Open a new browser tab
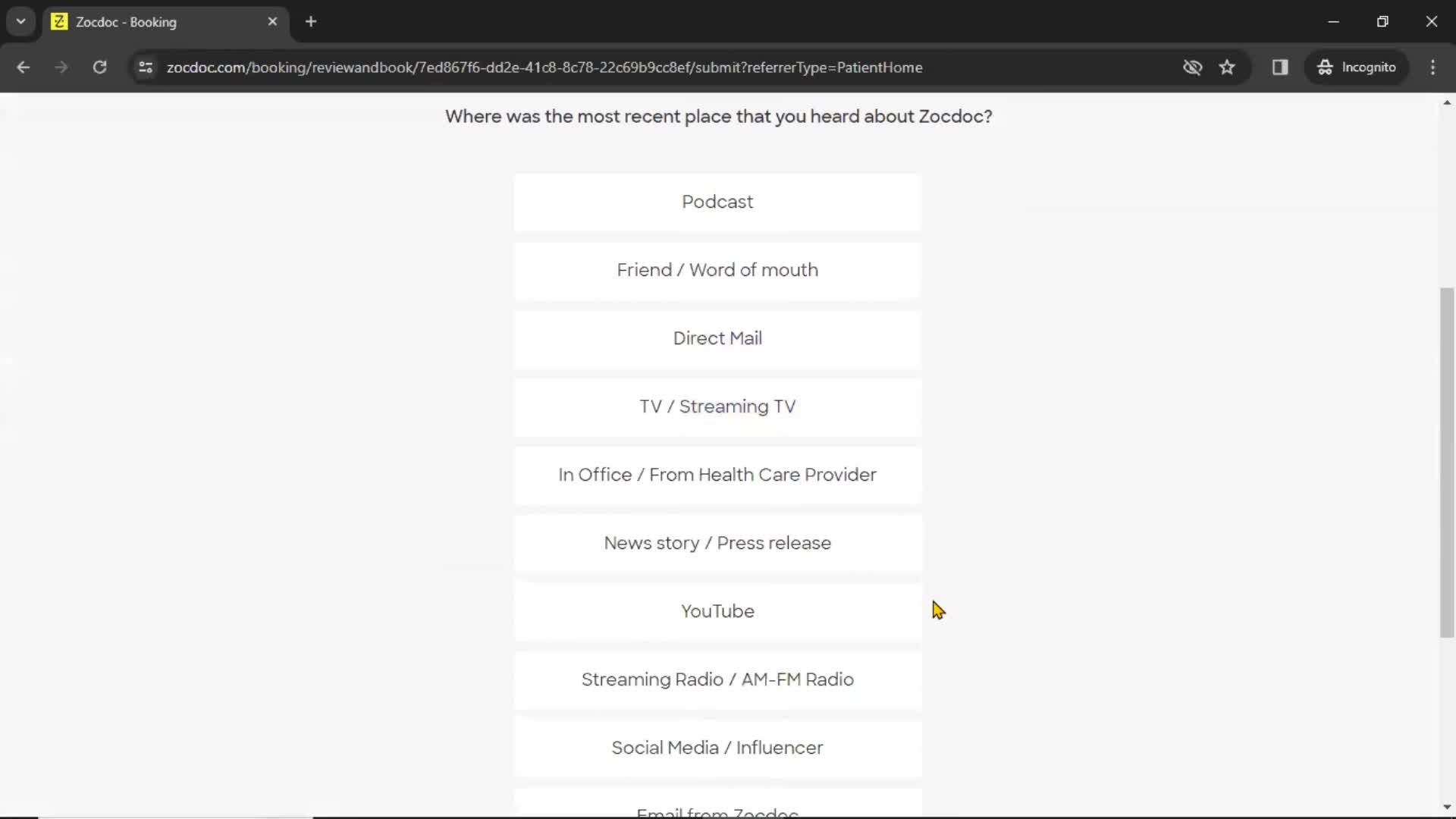This screenshot has width=1456, height=819. click(x=311, y=22)
